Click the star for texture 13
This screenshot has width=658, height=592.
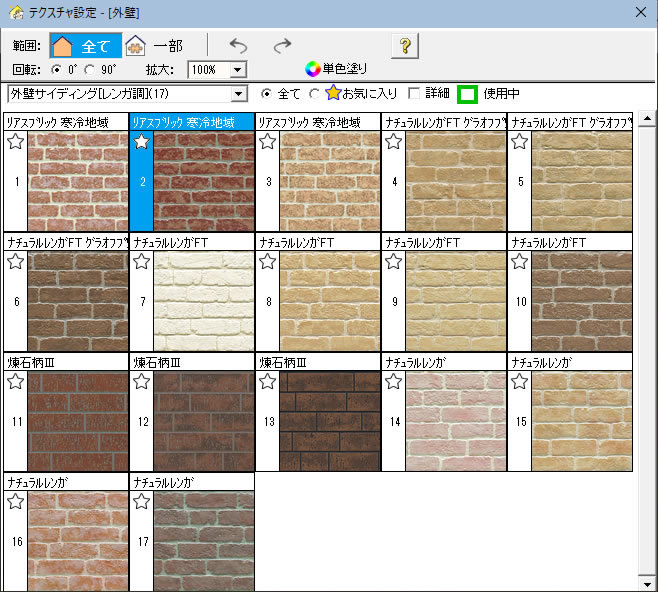click(267, 381)
